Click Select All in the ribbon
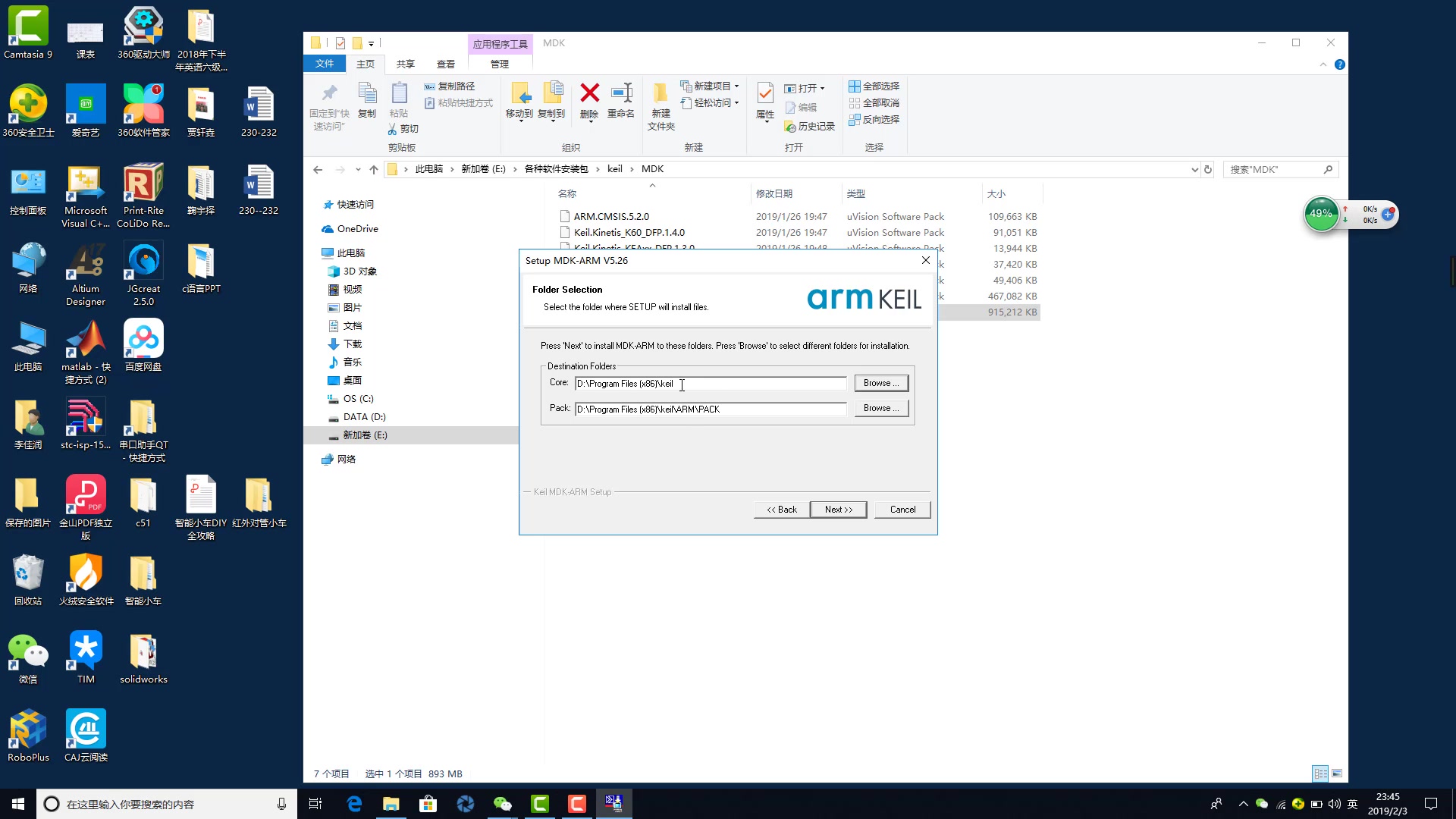The width and height of the screenshot is (1456, 819). pos(874,86)
